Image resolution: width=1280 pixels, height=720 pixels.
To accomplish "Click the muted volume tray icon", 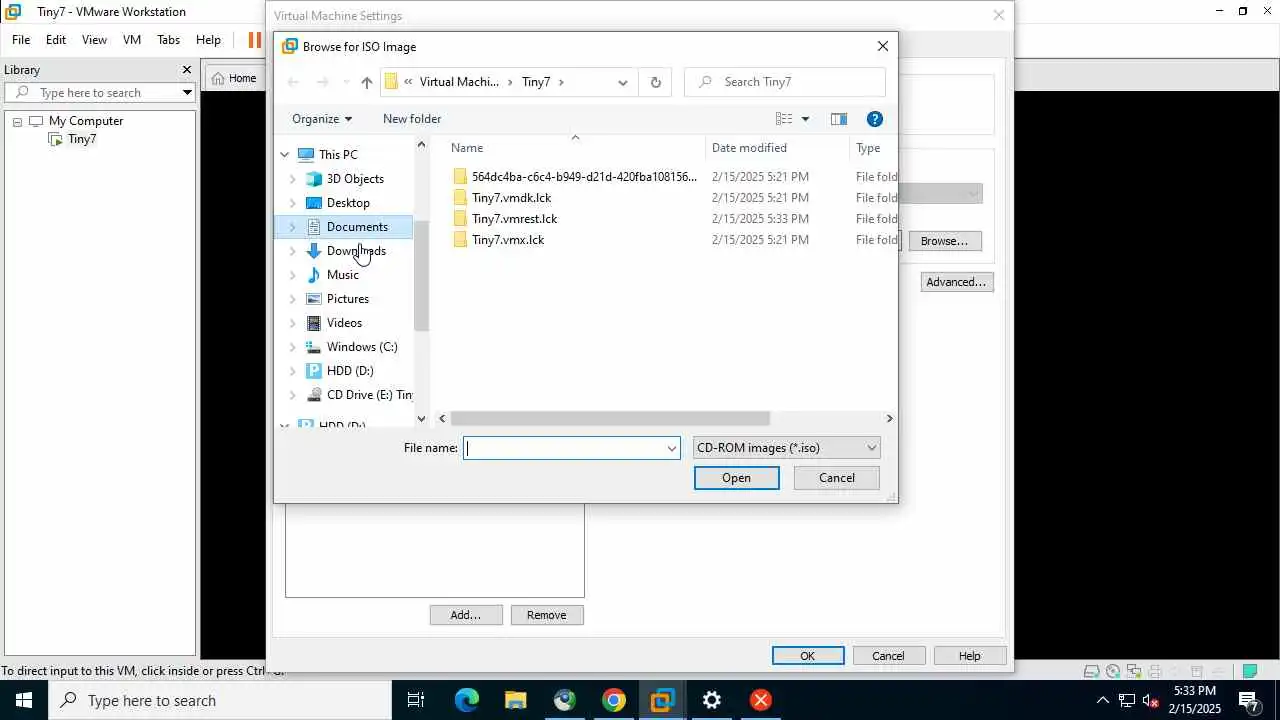I will [x=1150, y=700].
